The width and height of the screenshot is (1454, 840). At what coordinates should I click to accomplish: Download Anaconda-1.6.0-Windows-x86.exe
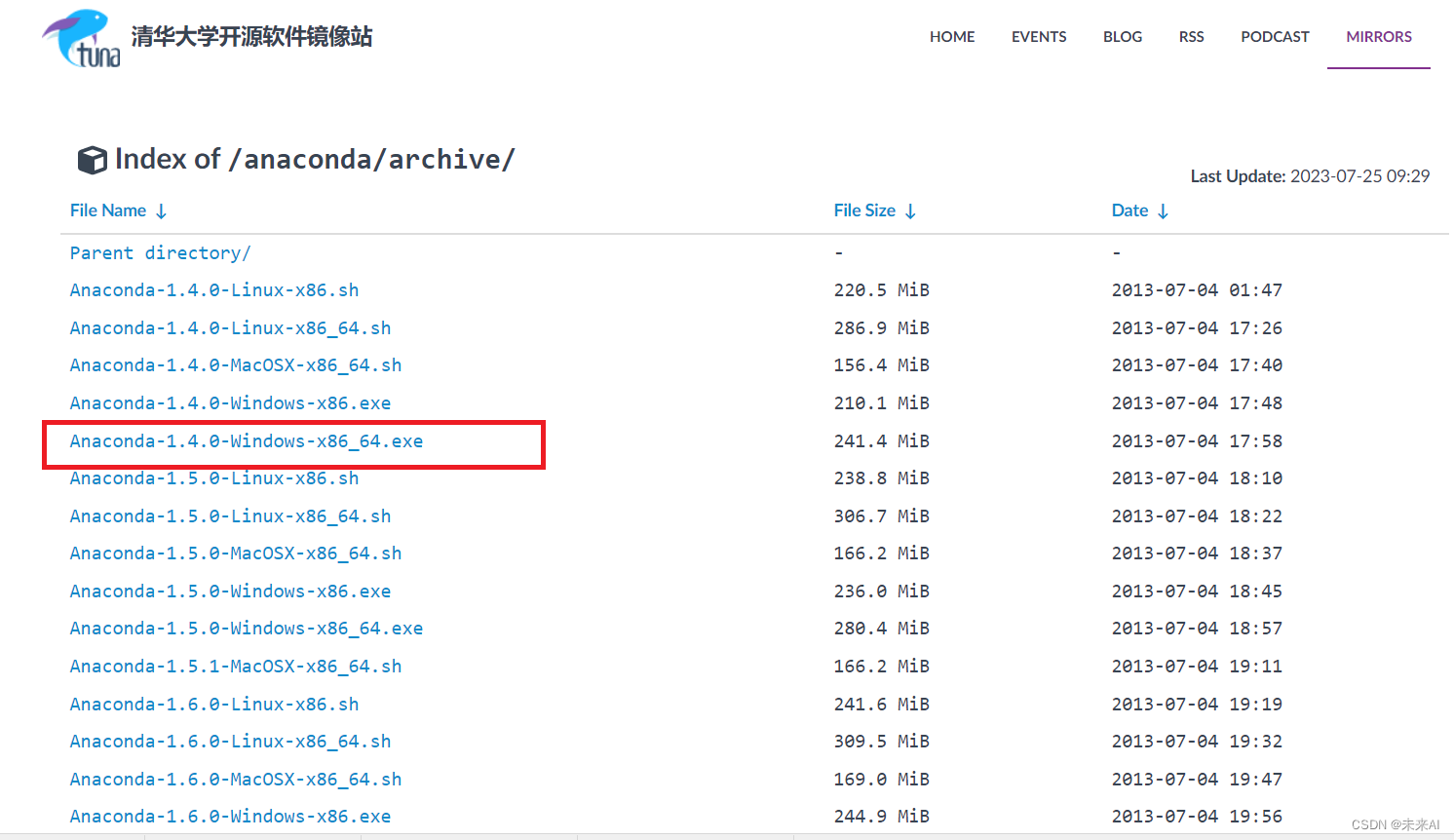point(230,817)
